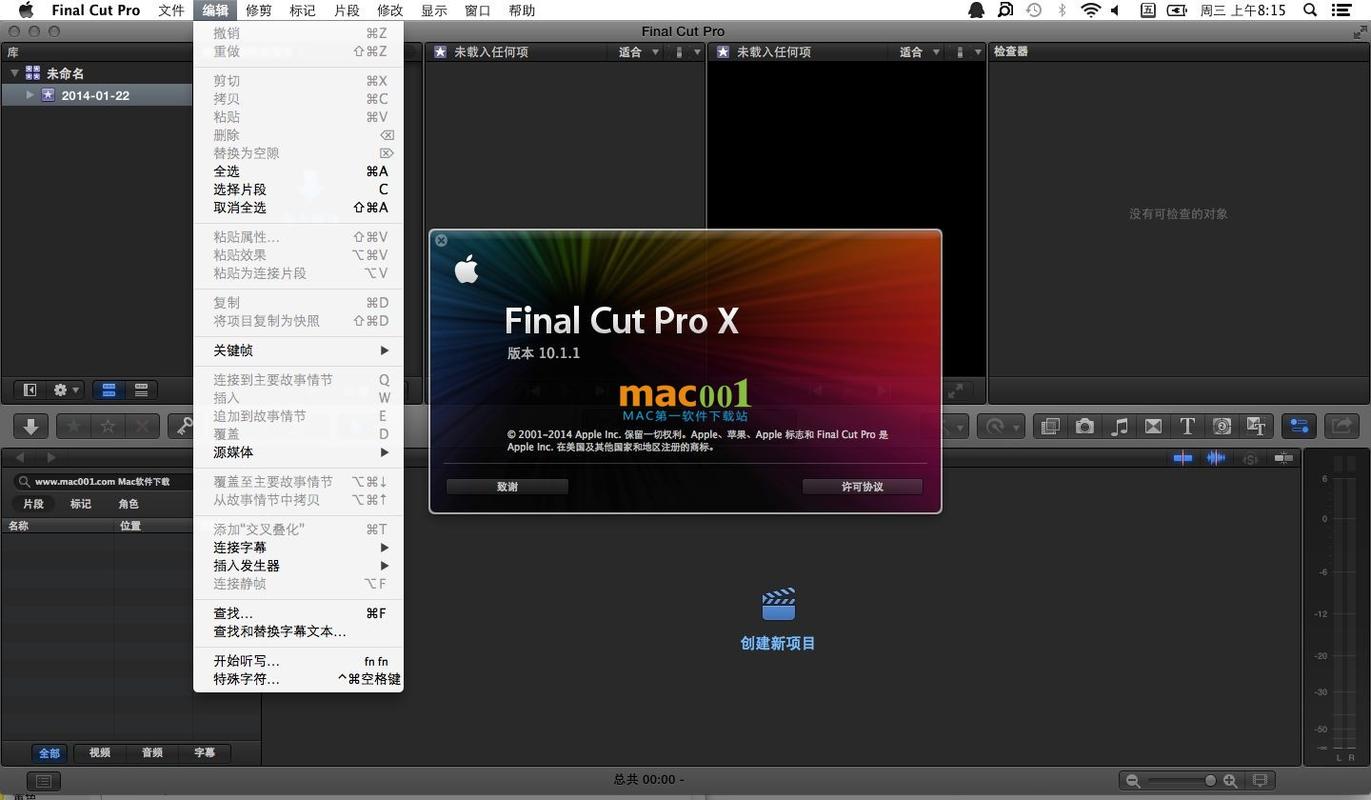Open the Timeline Index list icon
The width and height of the screenshot is (1371, 800).
pyautogui.click(x=43, y=781)
